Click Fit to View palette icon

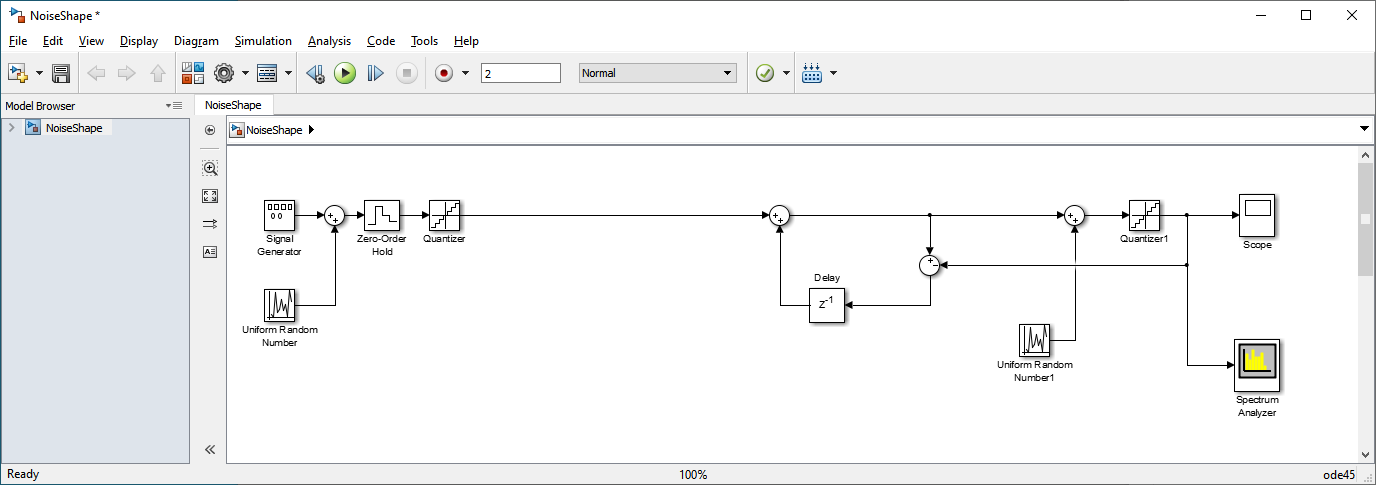click(x=210, y=196)
